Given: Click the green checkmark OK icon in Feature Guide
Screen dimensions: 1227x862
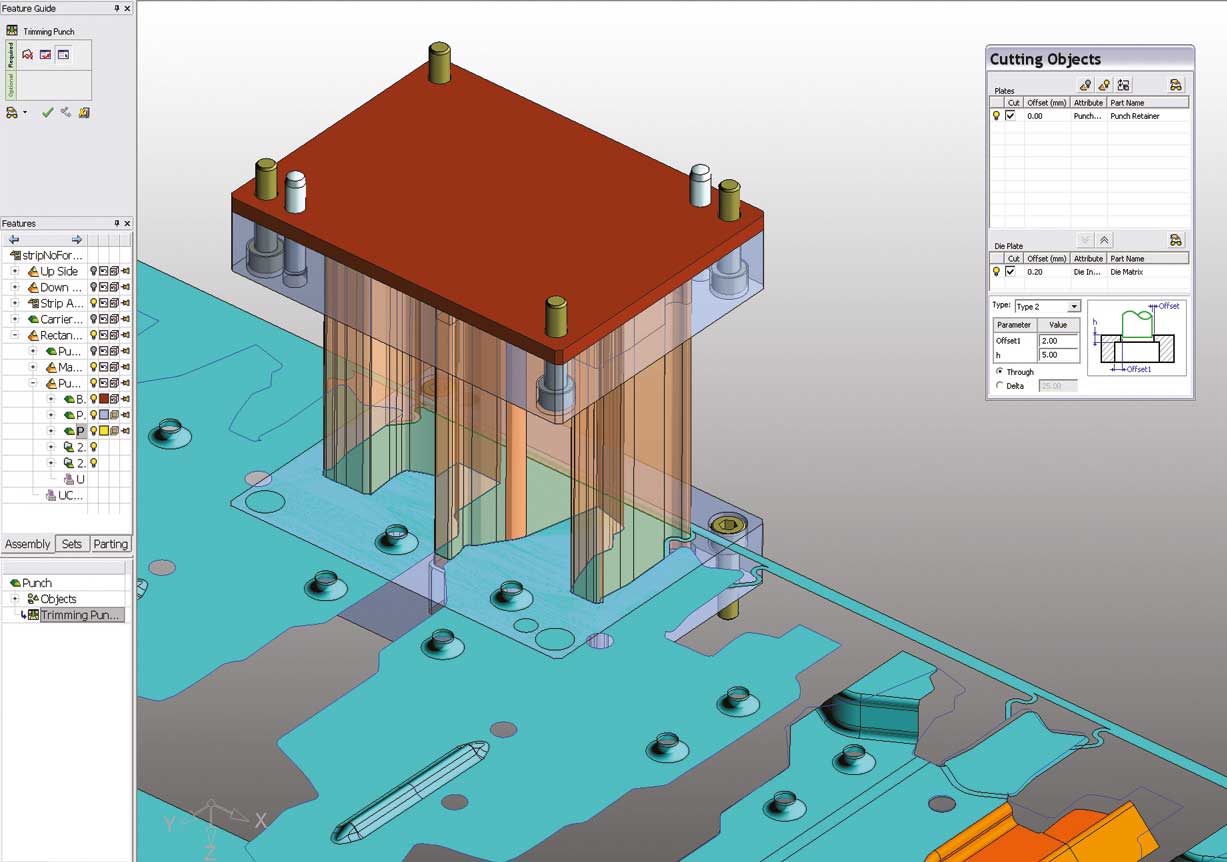Looking at the screenshot, I should click(x=47, y=113).
